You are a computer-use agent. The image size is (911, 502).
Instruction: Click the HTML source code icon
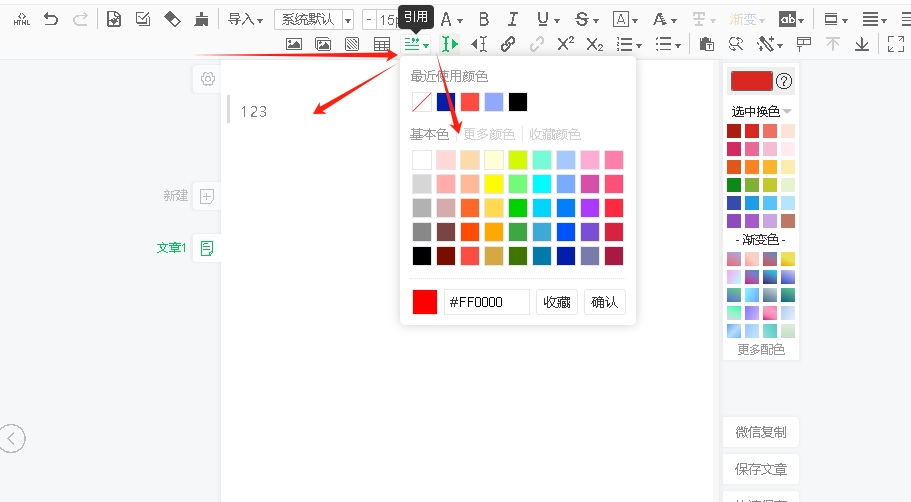tap(21, 19)
